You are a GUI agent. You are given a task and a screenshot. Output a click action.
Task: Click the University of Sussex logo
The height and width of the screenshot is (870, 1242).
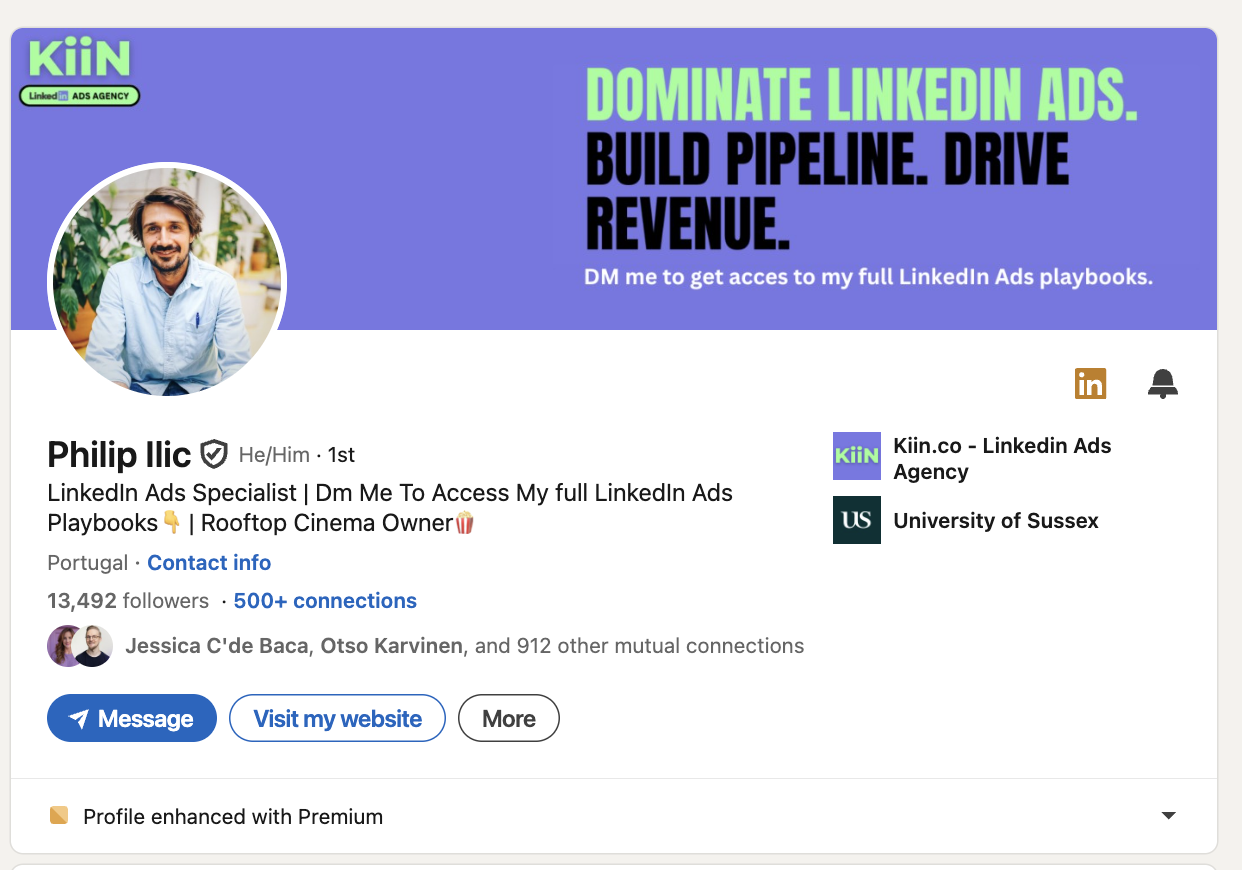856,520
